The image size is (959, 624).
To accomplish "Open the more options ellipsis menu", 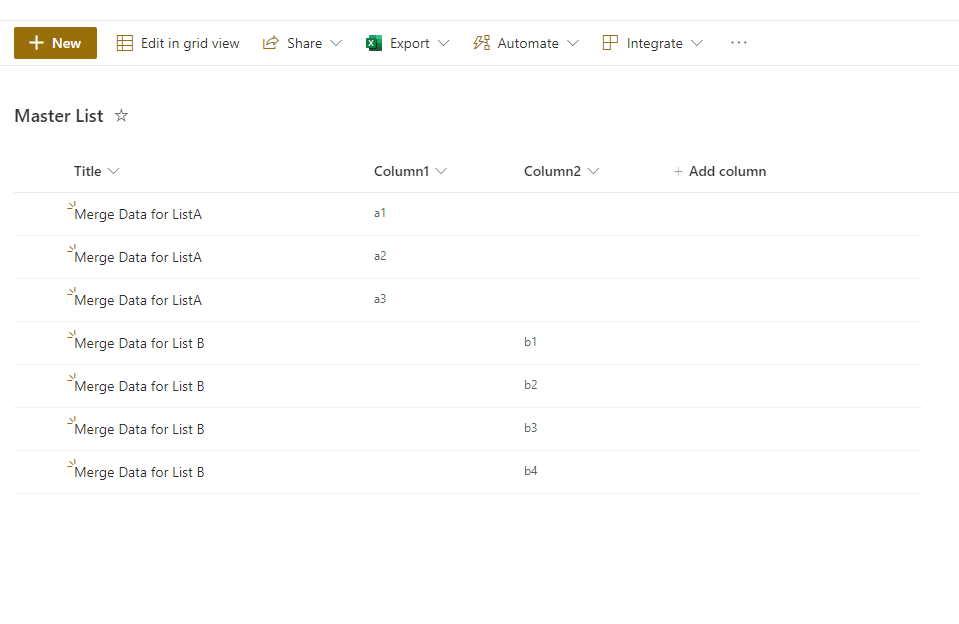I will 739,43.
